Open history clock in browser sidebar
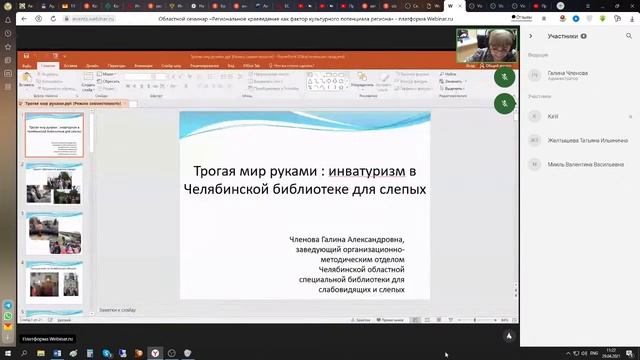The height and width of the screenshot is (360, 640). 8,33
